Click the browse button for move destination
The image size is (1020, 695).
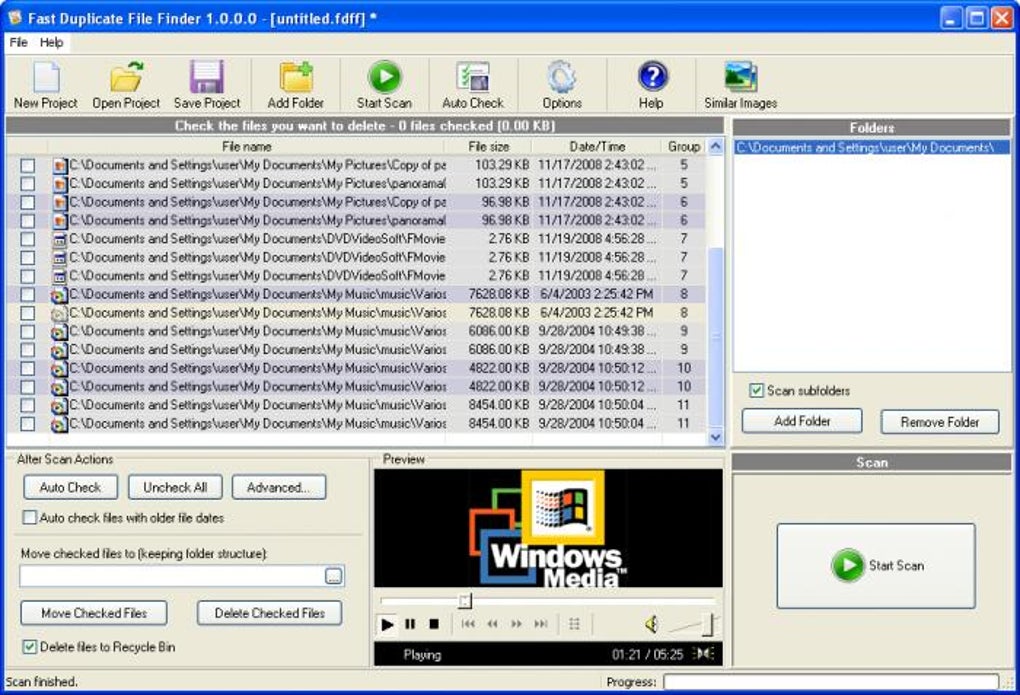click(x=333, y=576)
